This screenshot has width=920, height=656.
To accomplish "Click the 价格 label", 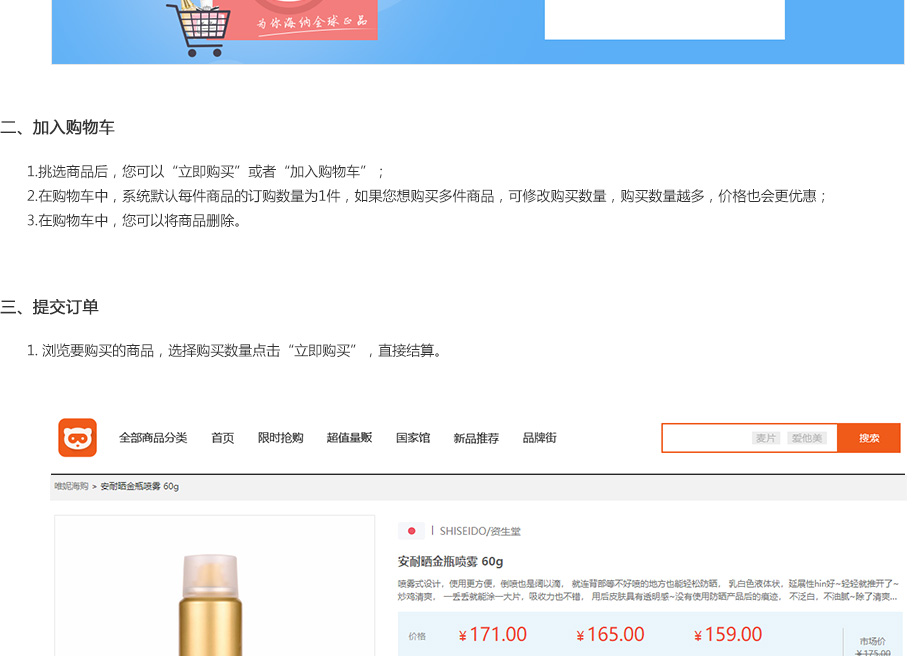I will click(417, 636).
